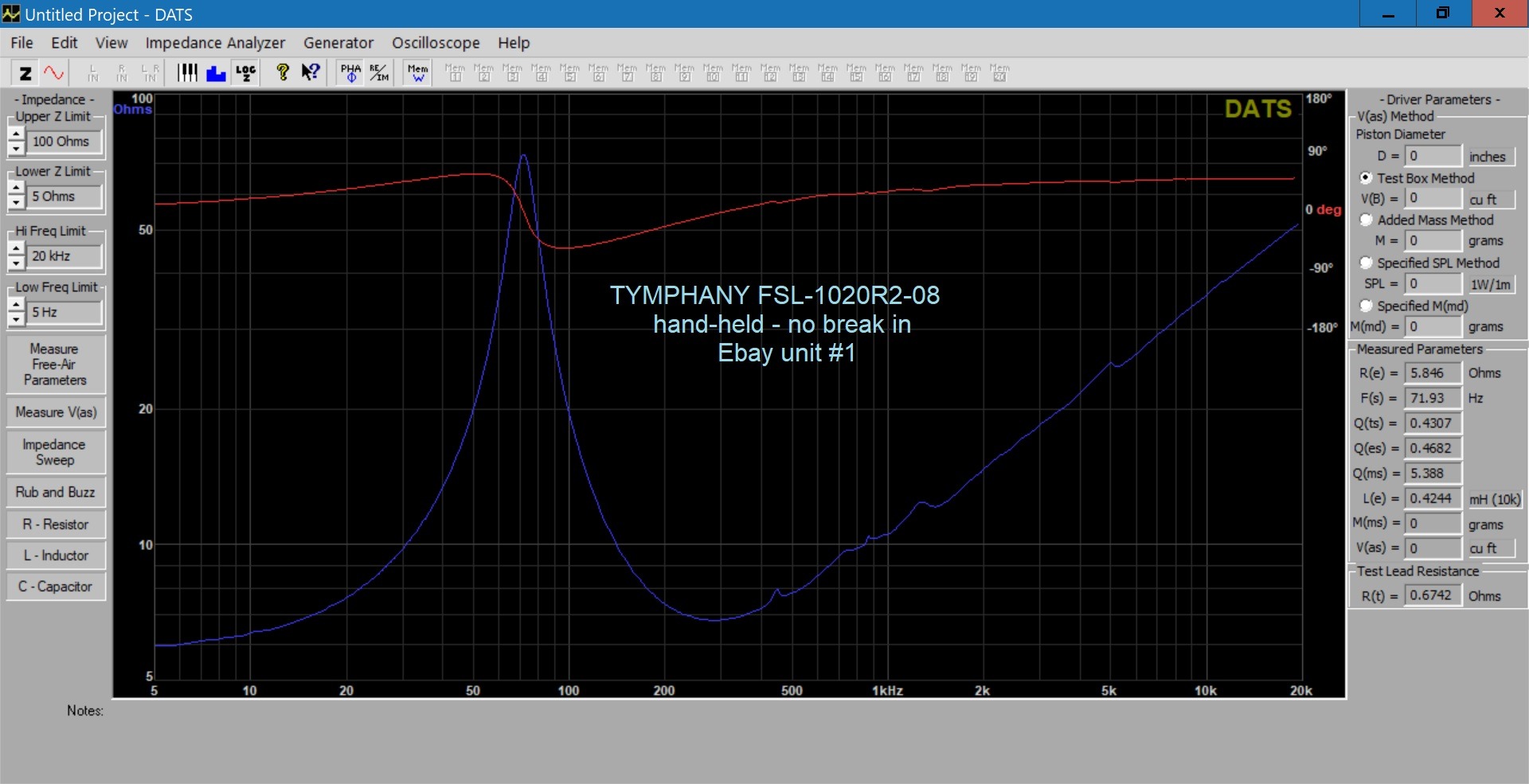
Task: Click the Mem W write memory icon
Action: (x=418, y=73)
